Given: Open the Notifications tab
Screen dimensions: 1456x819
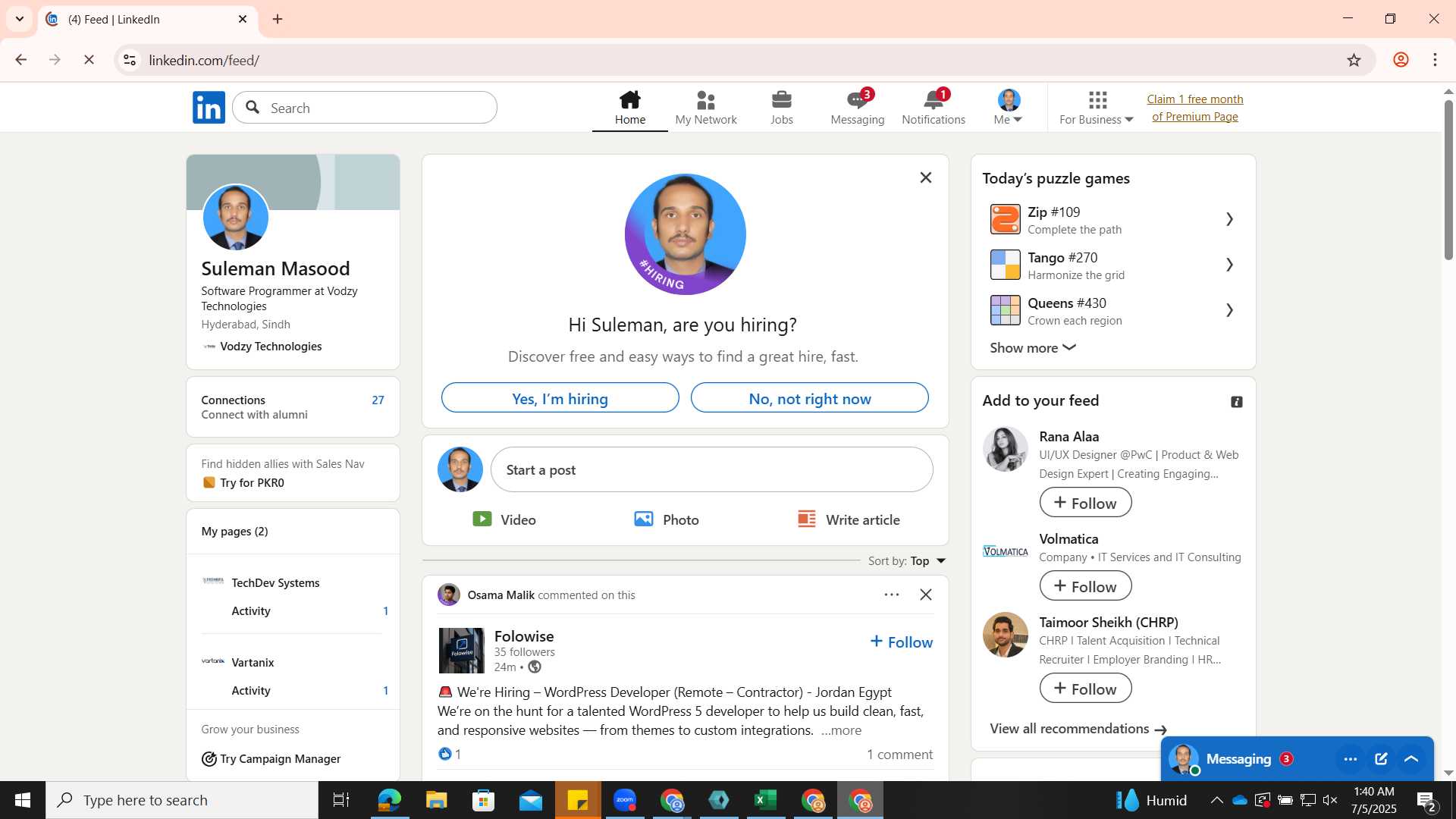Looking at the screenshot, I should (x=933, y=108).
